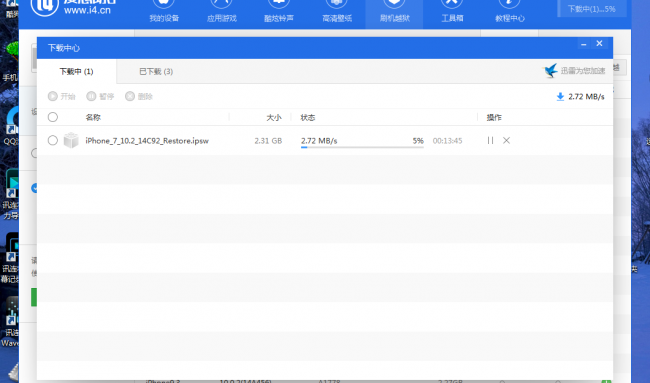Click the 迅雷为您加速 link
Image resolution: width=650 pixels, height=383 pixels.
click(x=575, y=71)
